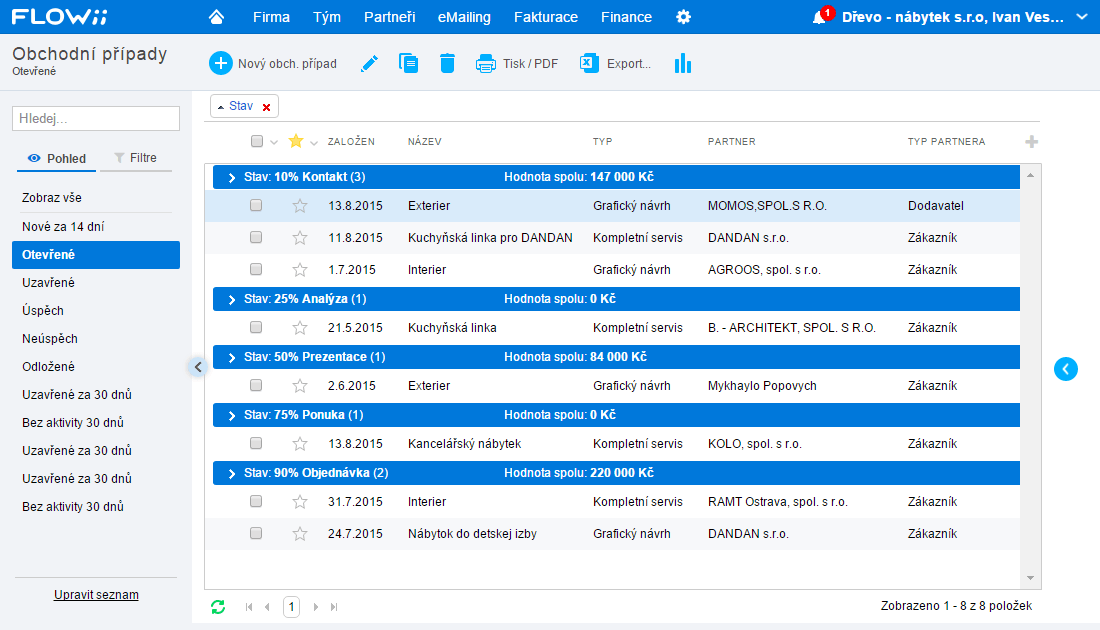Star the Interier row dated 31.7.2015
Viewport: 1100px width, 630px height.
click(x=300, y=502)
